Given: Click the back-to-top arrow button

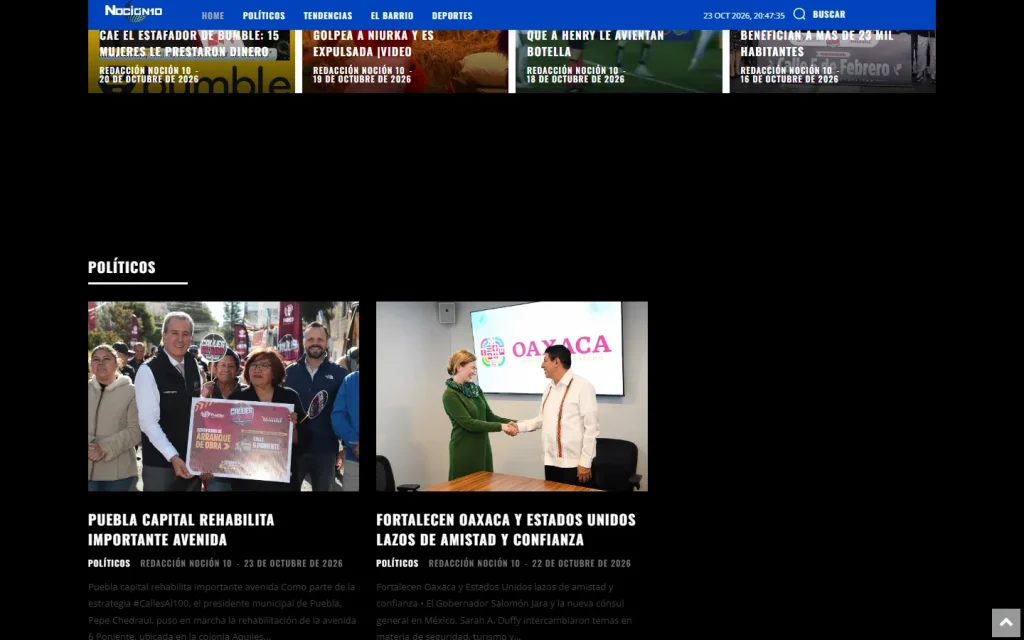Looking at the screenshot, I should coord(1006,623).
